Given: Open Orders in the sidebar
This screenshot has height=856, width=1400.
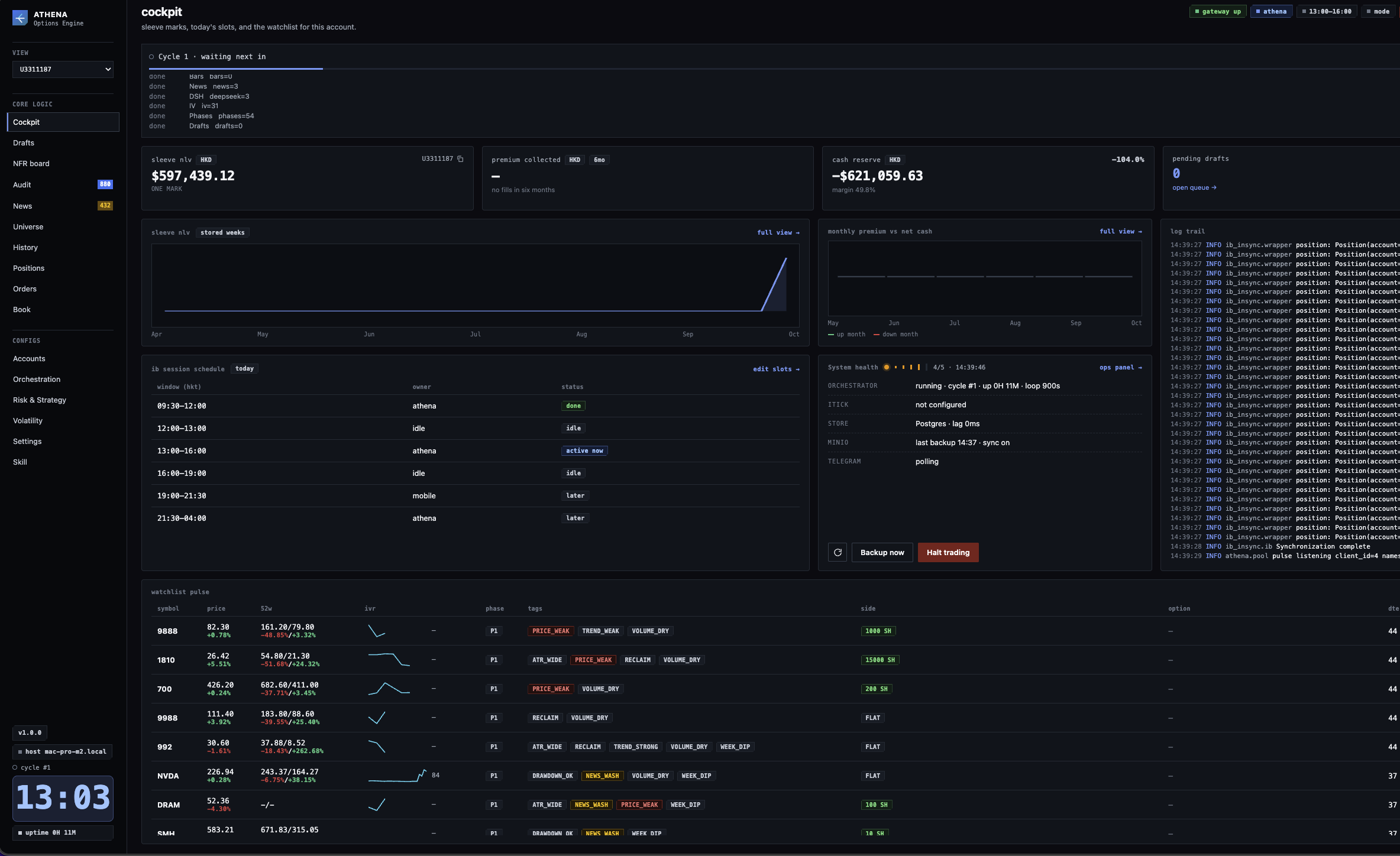Looking at the screenshot, I should (25, 289).
